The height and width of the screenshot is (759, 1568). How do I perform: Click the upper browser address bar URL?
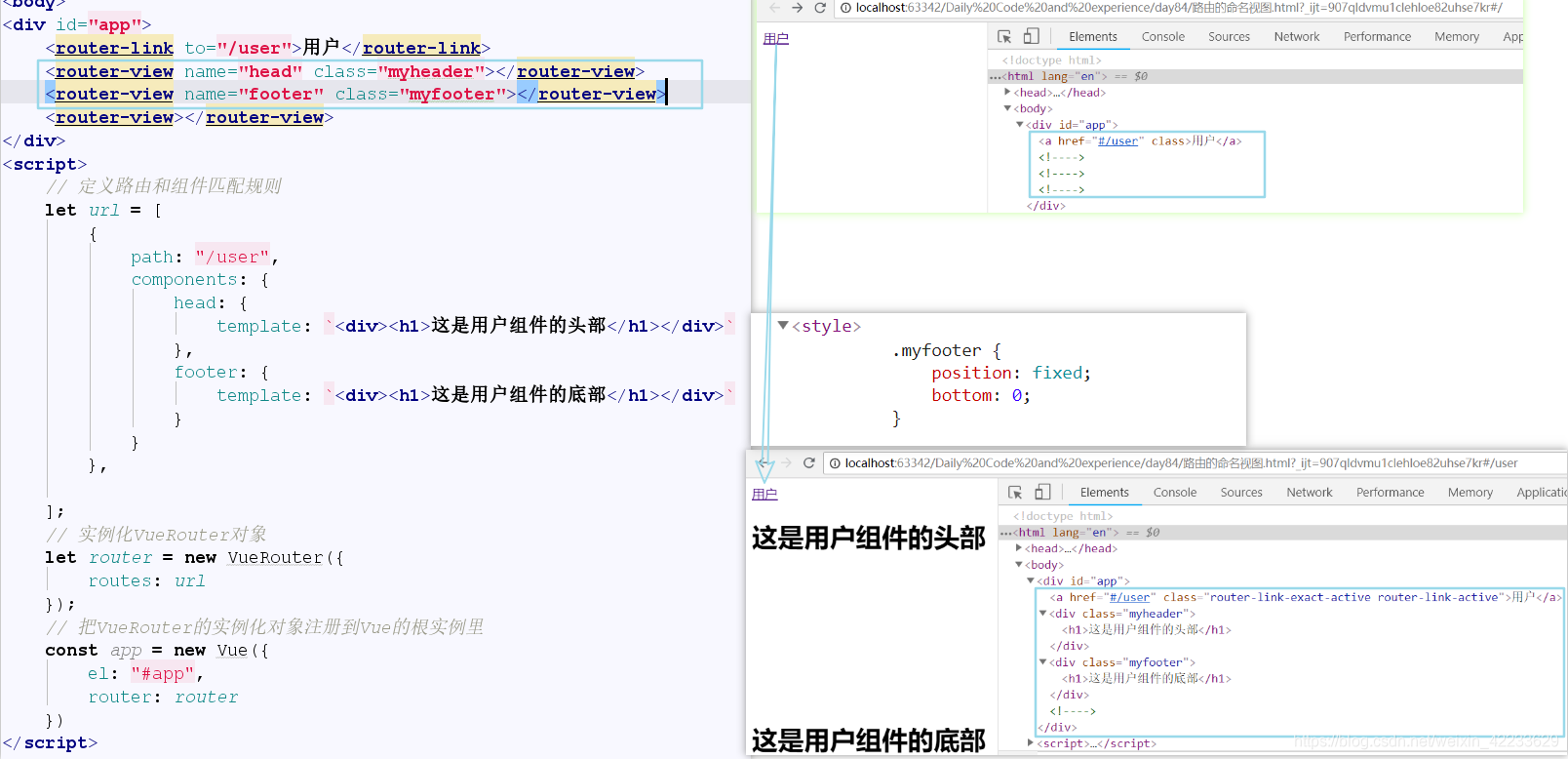point(1178,8)
